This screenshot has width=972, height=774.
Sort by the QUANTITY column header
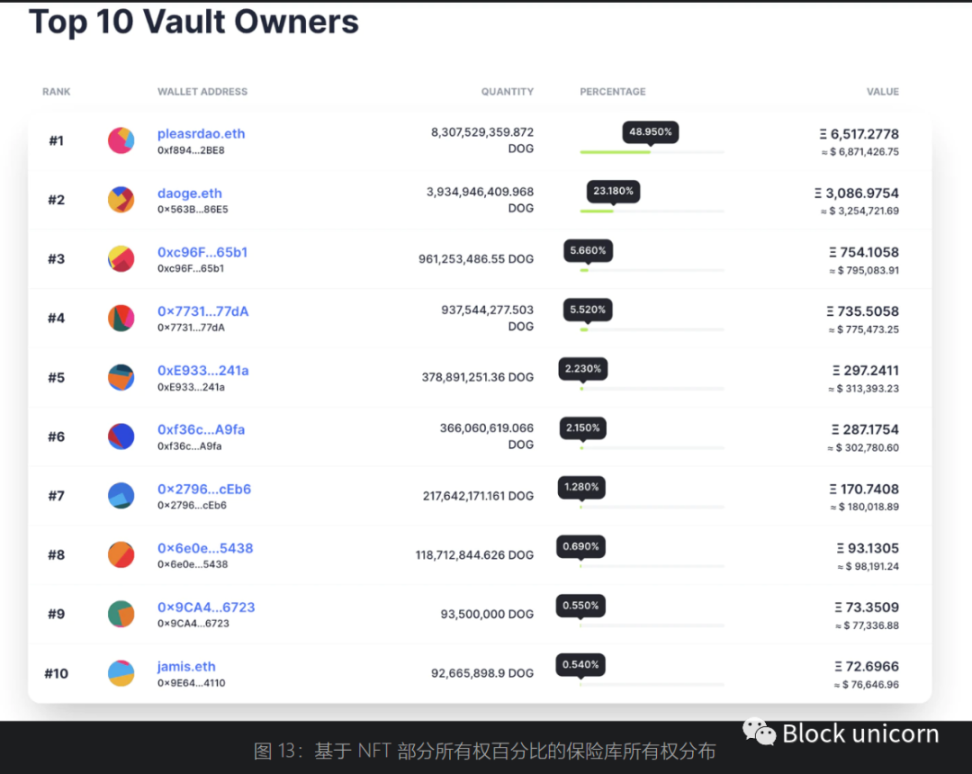(507, 92)
